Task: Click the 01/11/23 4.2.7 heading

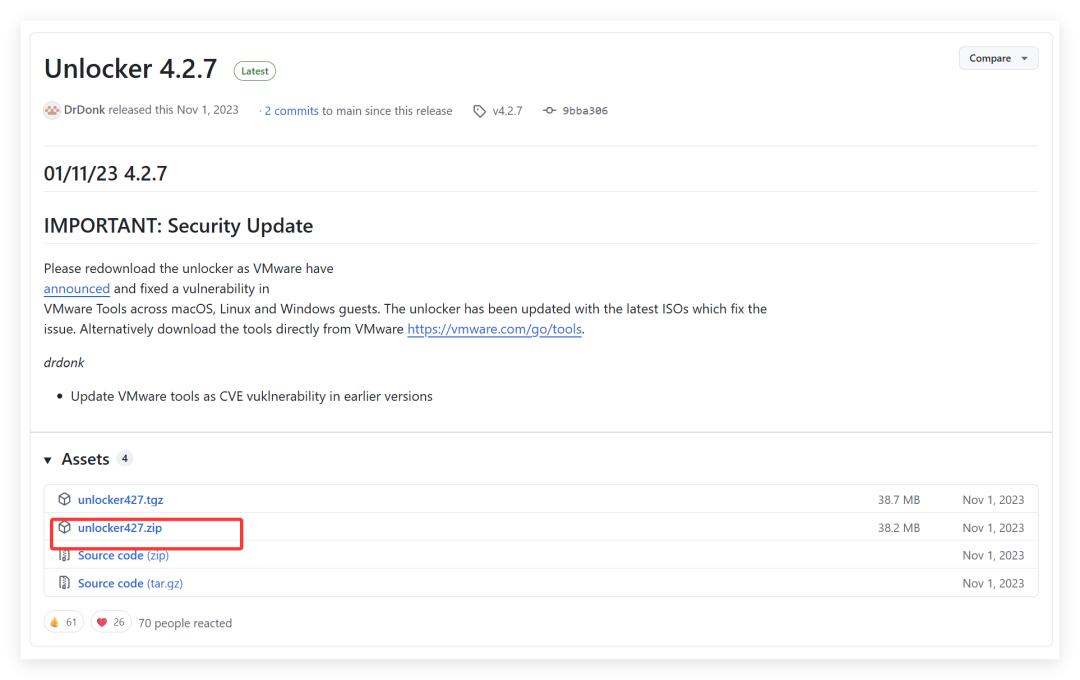Action: (x=105, y=174)
